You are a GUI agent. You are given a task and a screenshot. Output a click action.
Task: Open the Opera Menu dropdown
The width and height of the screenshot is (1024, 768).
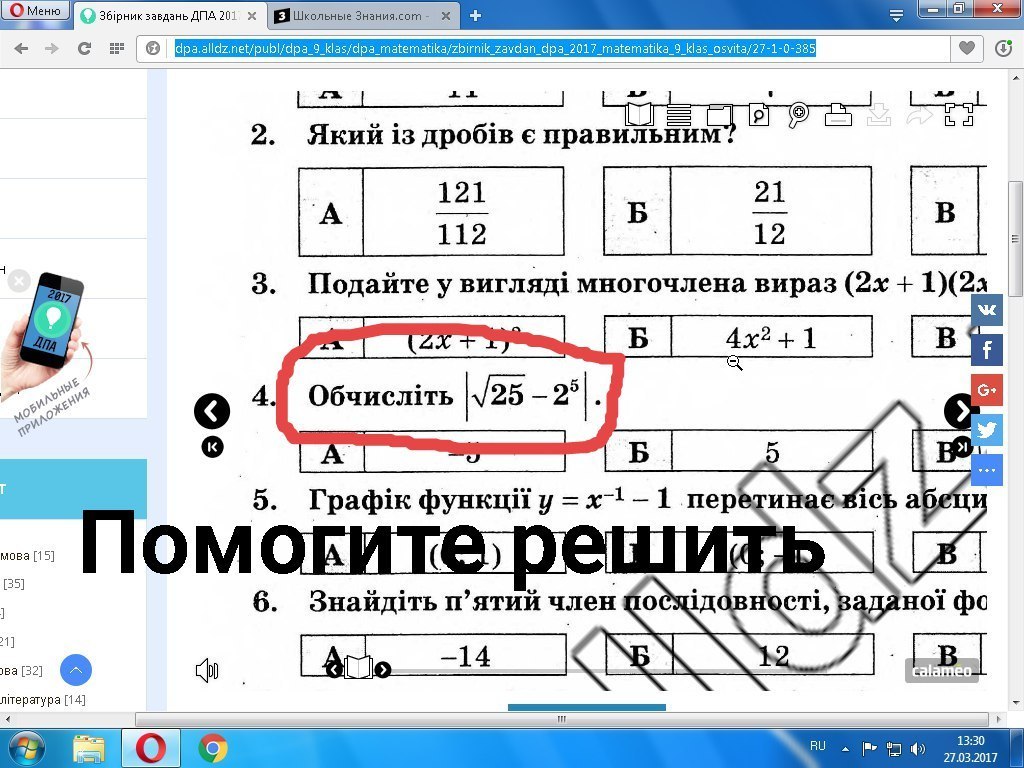(33, 9)
